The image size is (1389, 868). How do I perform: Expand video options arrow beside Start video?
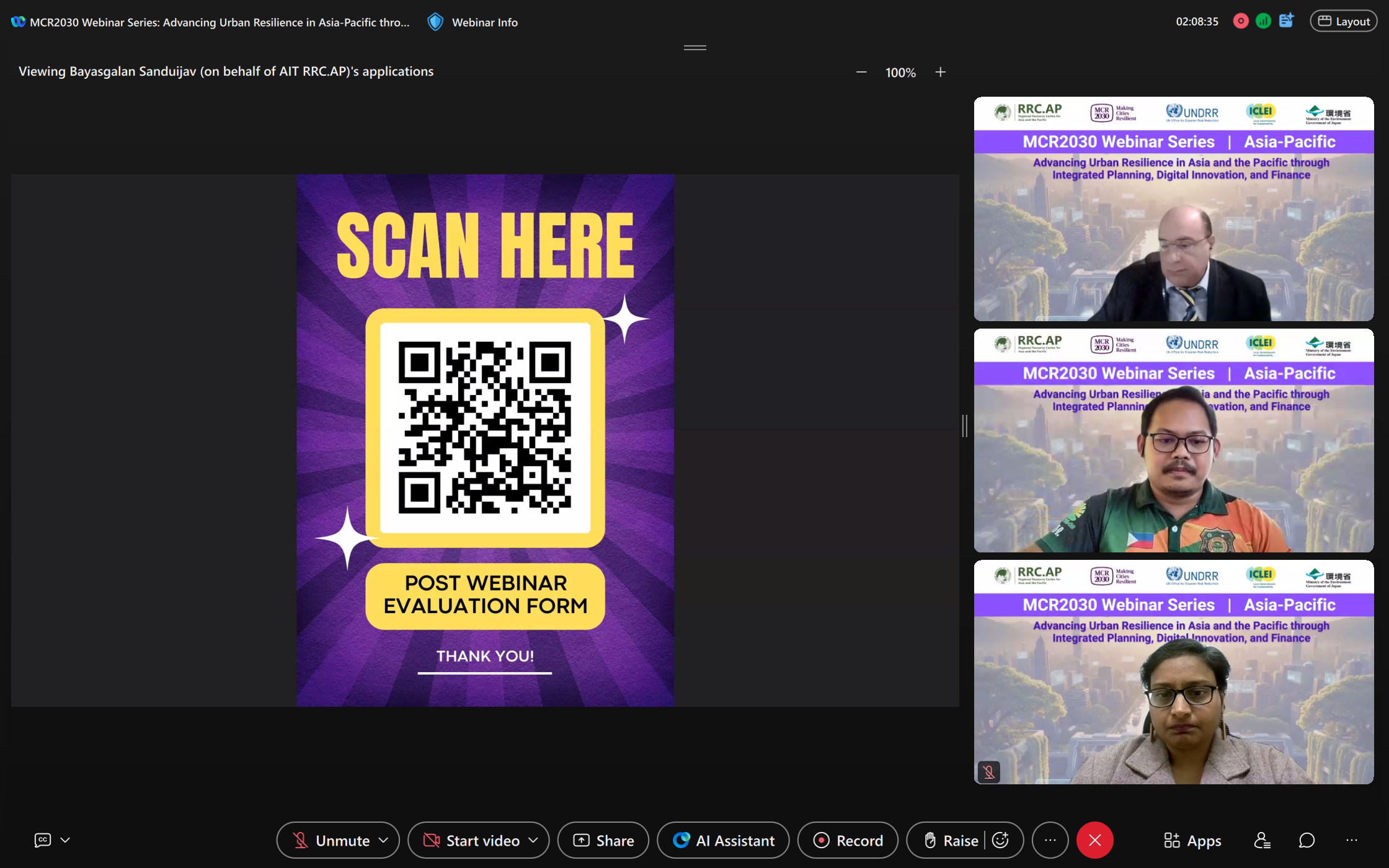tap(533, 840)
